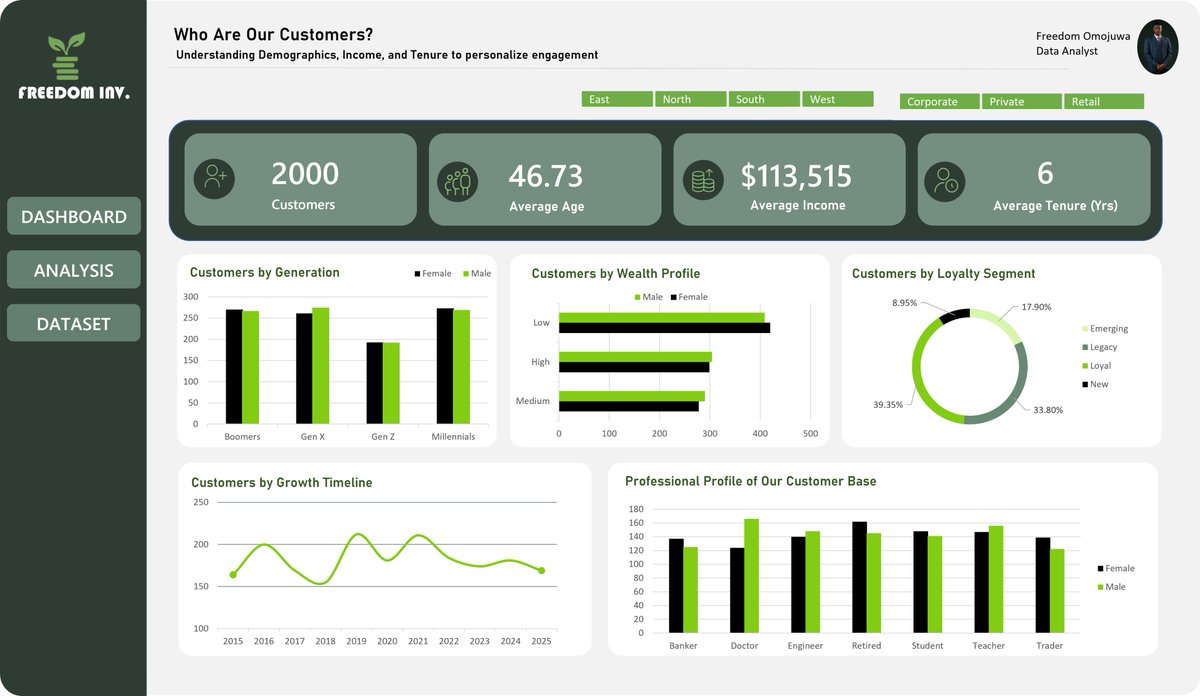Click the Doctor male bar
The image size is (1200, 696).
(752, 578)
